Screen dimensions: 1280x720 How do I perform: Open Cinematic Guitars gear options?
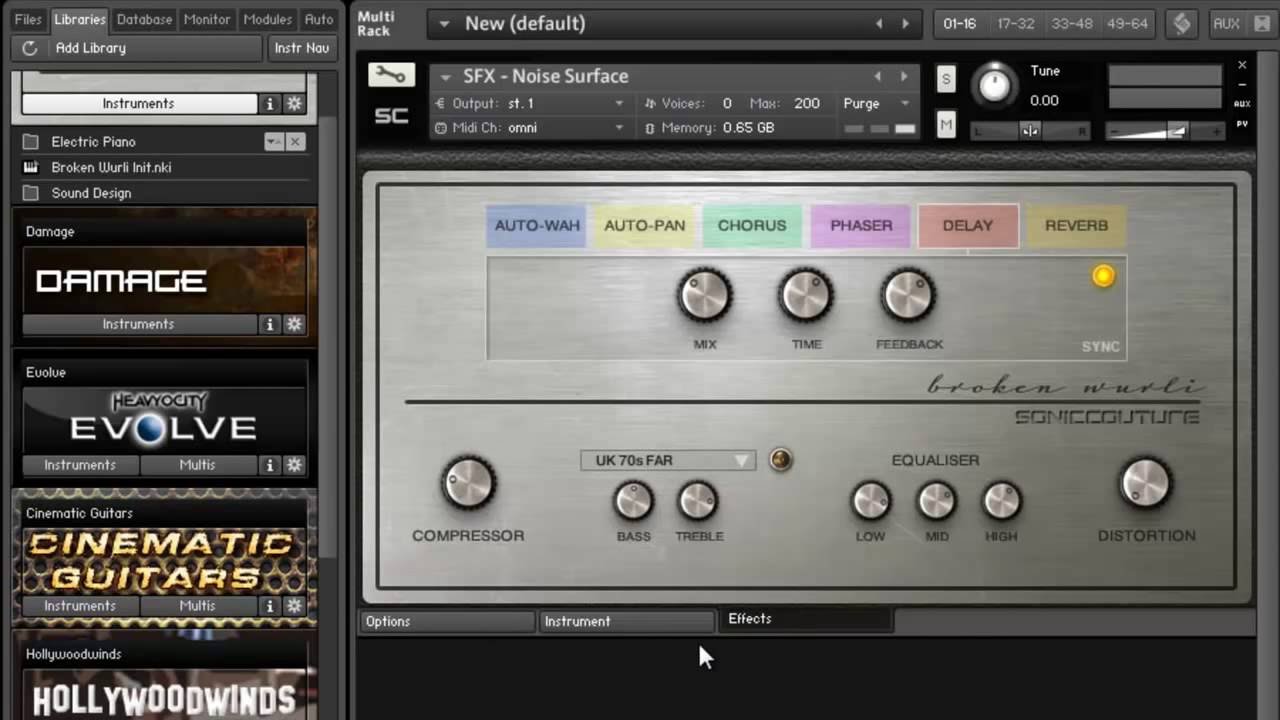[x=294, y=606]
